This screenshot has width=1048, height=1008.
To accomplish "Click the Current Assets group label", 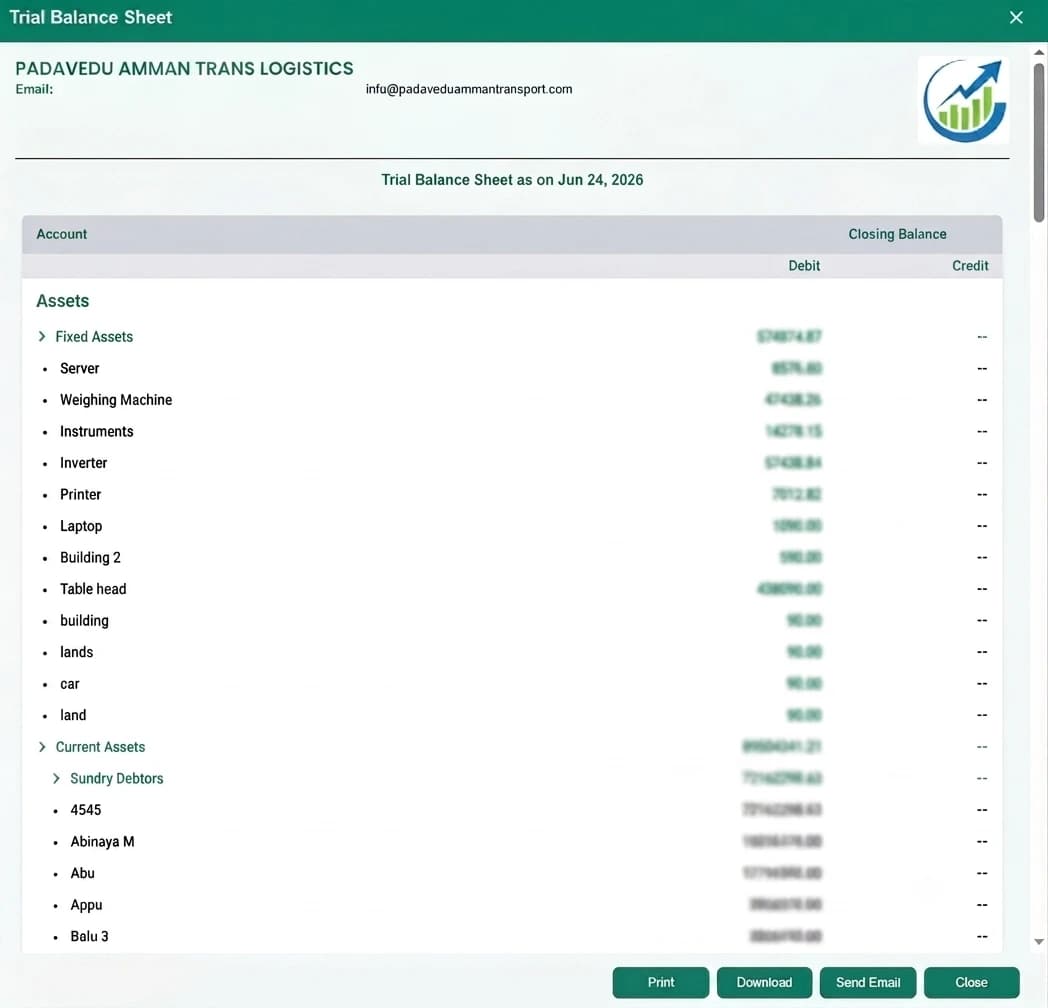I will pos(100,747).
